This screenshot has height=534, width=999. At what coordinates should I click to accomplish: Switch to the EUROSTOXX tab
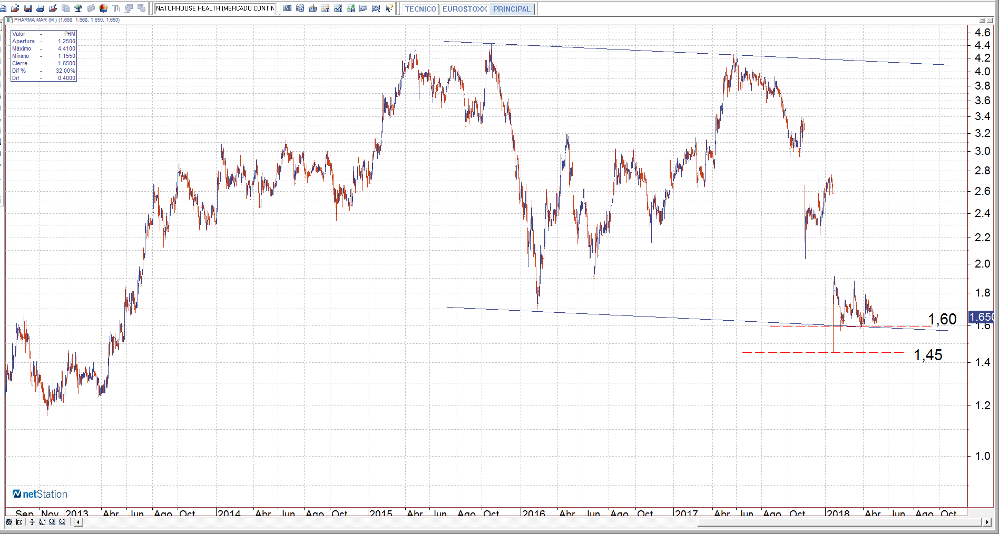pyautogui.click(x=464, y=9)
